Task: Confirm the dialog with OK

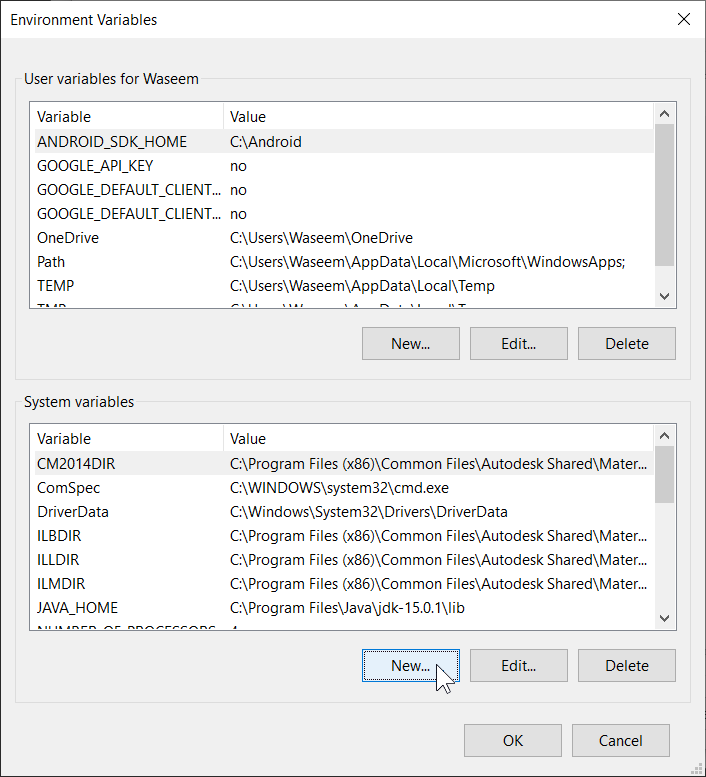Action: click(x=512, y=740)
